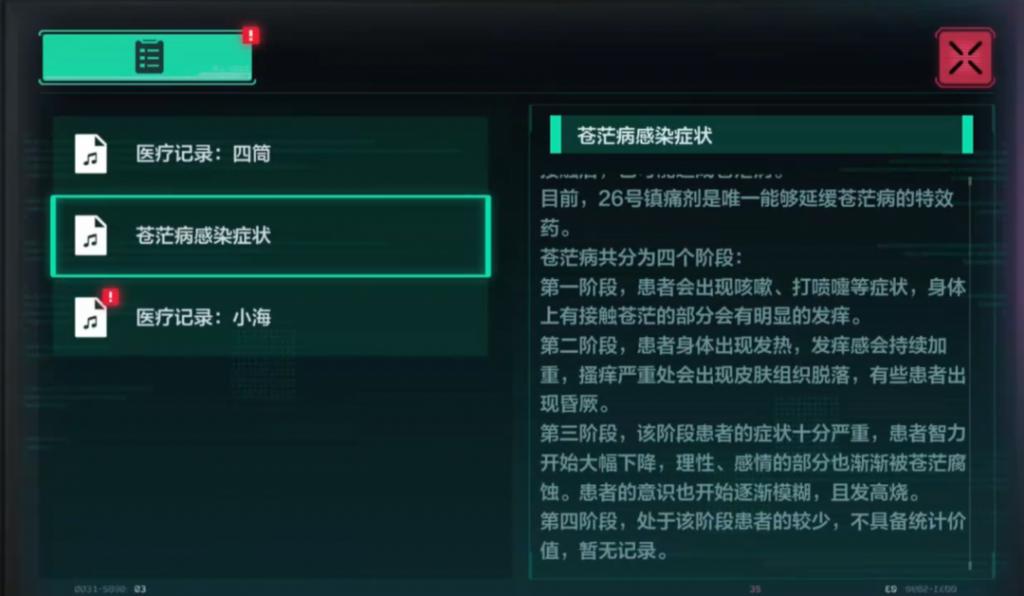Close the records panel with the red X
This screenshot has height=596, width=1024.
[965, 56]
